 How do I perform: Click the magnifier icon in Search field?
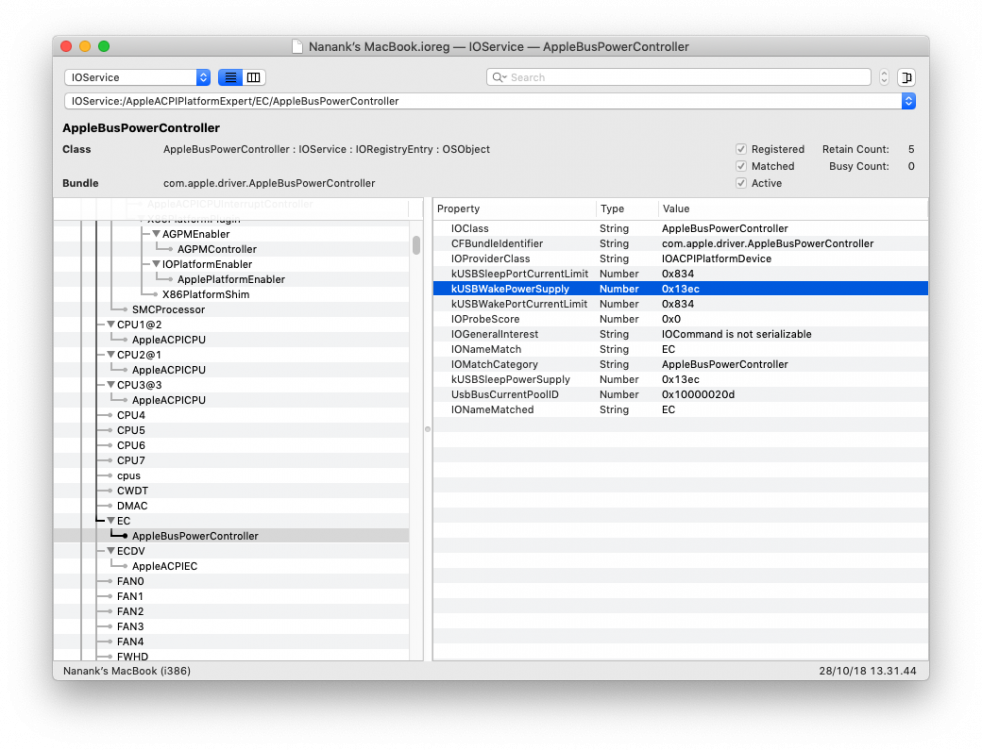(499, 77)
